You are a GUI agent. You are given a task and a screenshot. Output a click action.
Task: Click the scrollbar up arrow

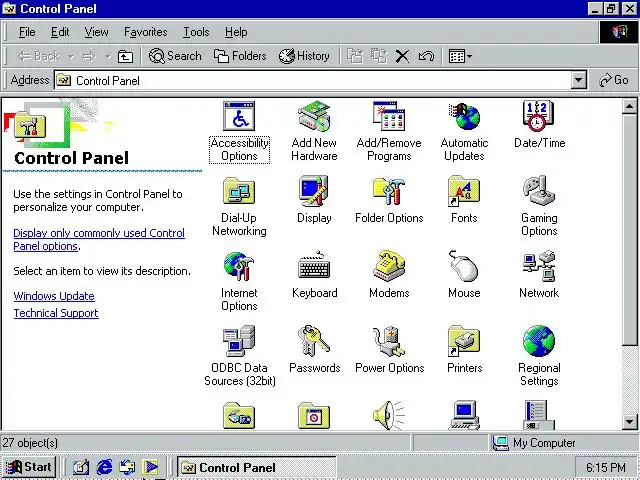[x=629, y=107]
